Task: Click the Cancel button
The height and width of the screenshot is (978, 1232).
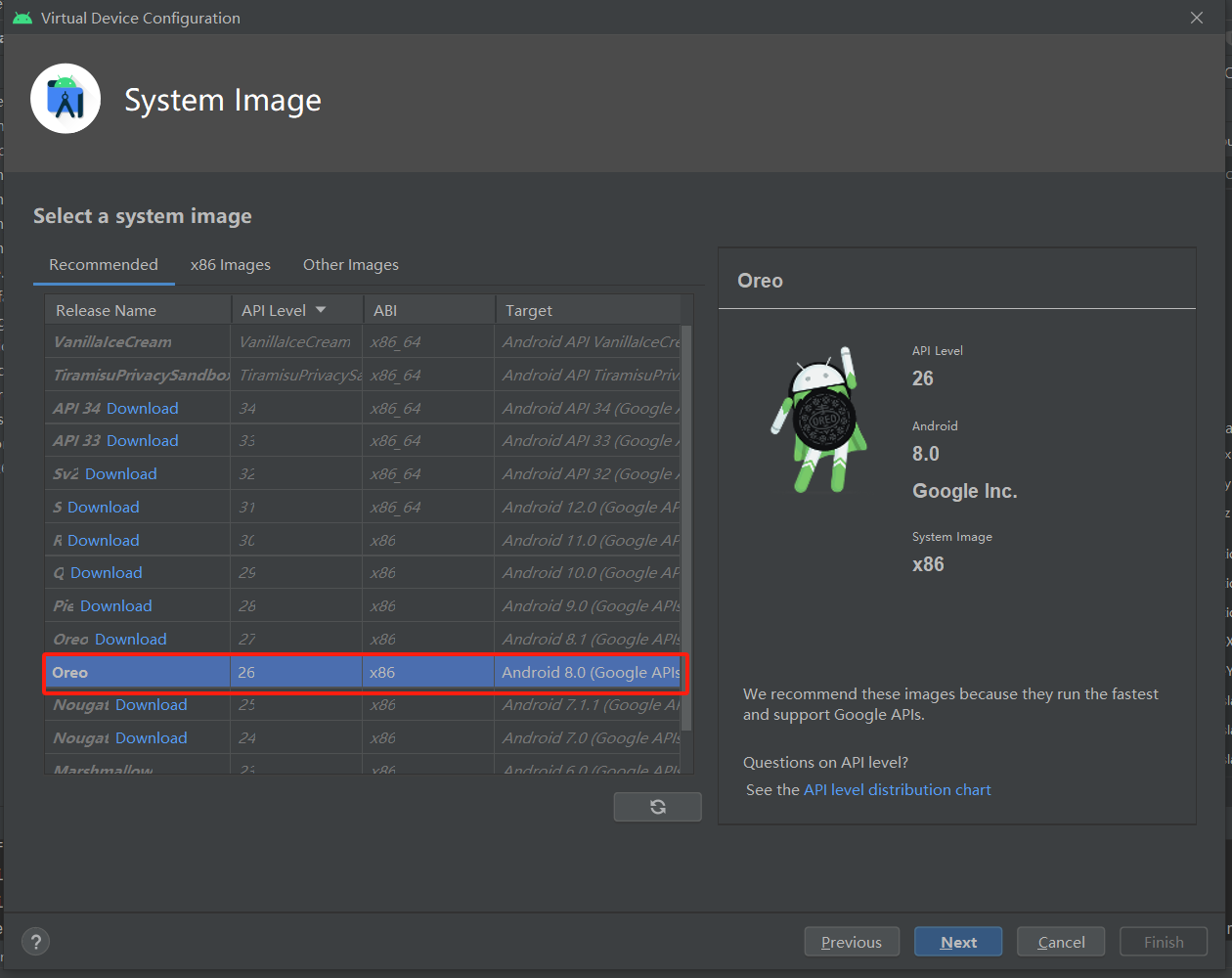Action: click(x=1061, y=942)
